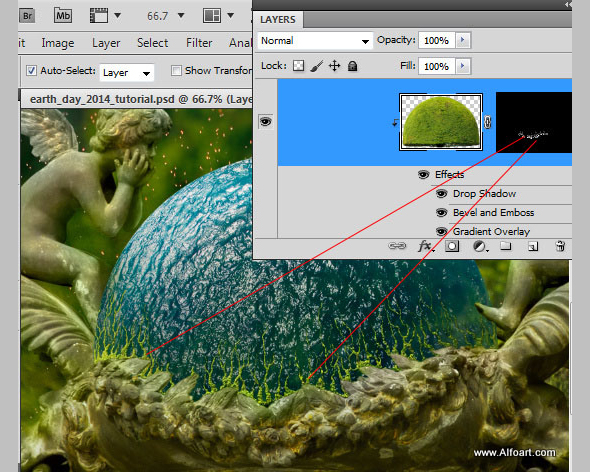Click the Opacity 100% input field
The image size is (590, 472).
(436, 40)
